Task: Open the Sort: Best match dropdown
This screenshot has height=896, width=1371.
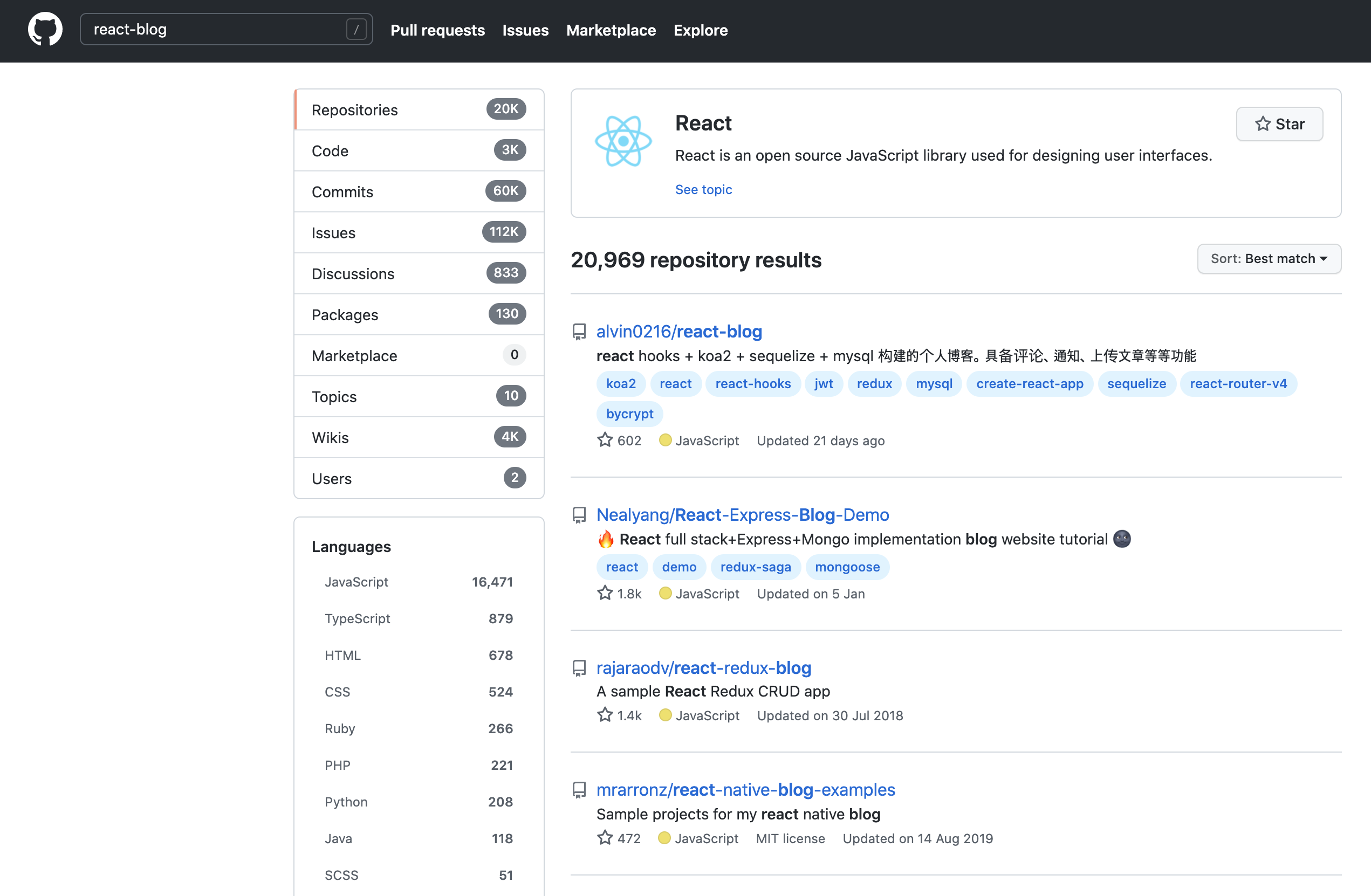Action: 1269,259
